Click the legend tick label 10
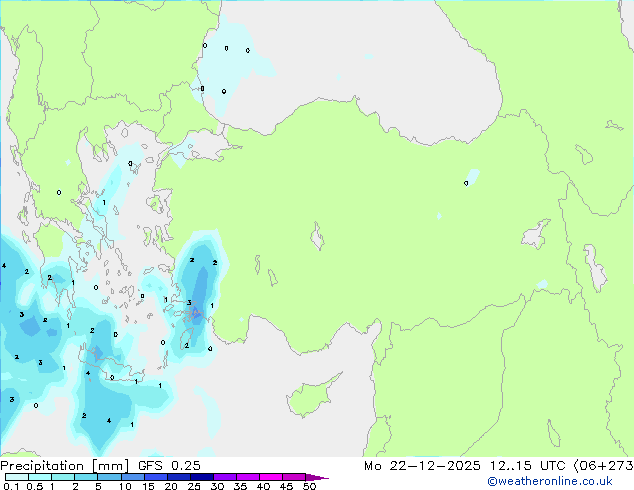The width and height of the screenshot is (634, 490). 124,487
